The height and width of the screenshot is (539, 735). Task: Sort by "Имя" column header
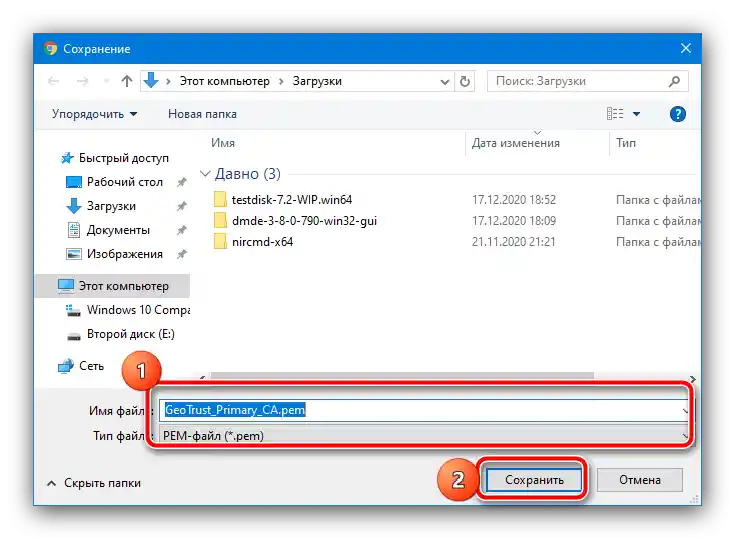[x=223, y=143]
